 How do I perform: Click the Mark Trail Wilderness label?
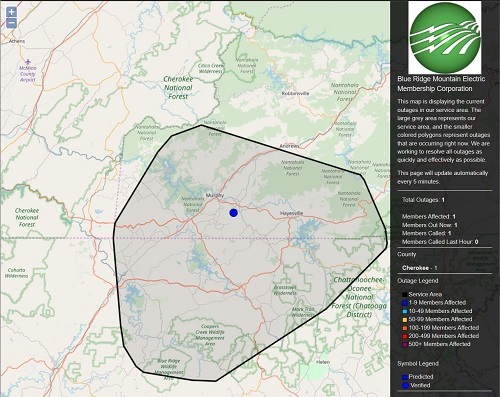303,312
